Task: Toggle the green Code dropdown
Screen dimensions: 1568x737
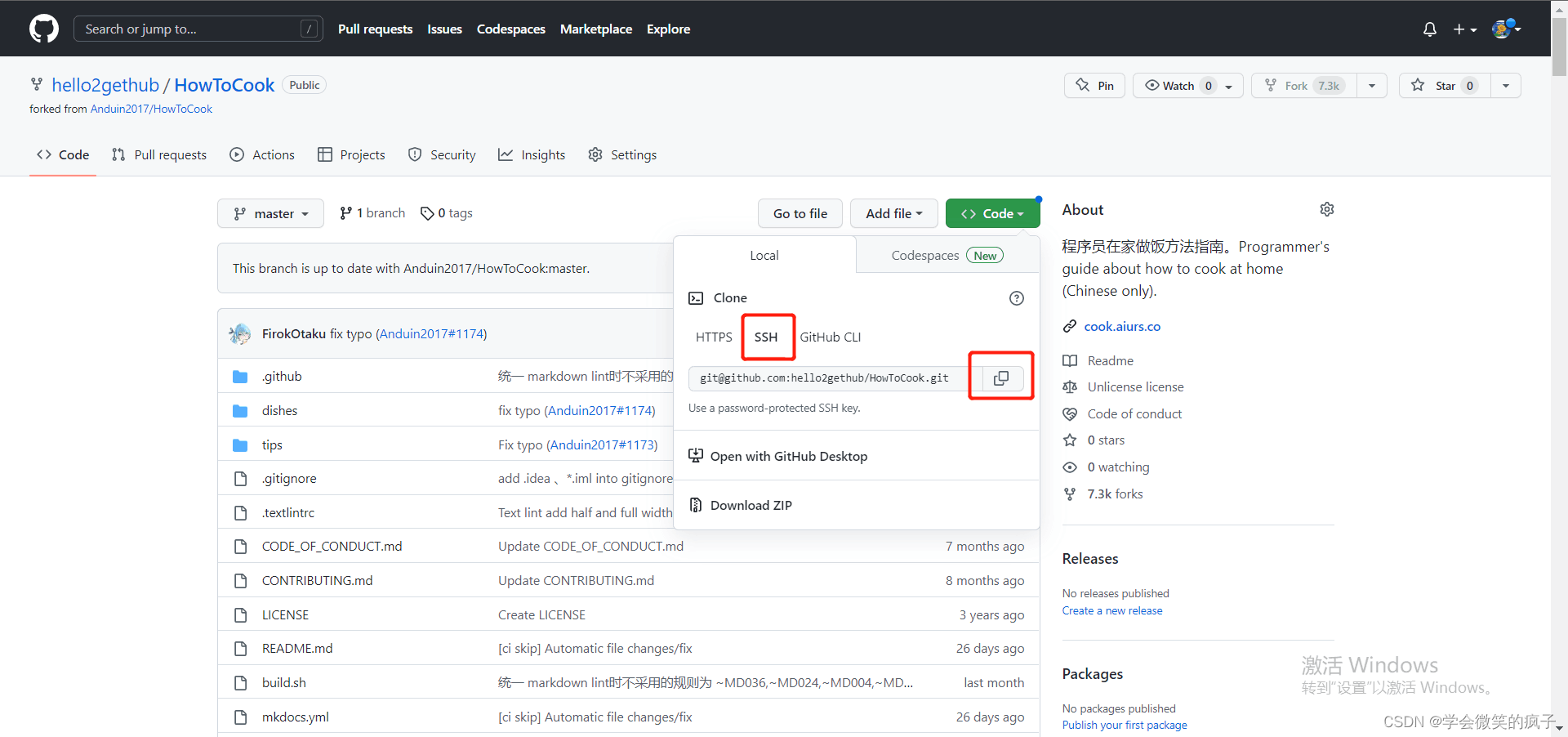Action: pyautogui.click(x=992, y=213)
